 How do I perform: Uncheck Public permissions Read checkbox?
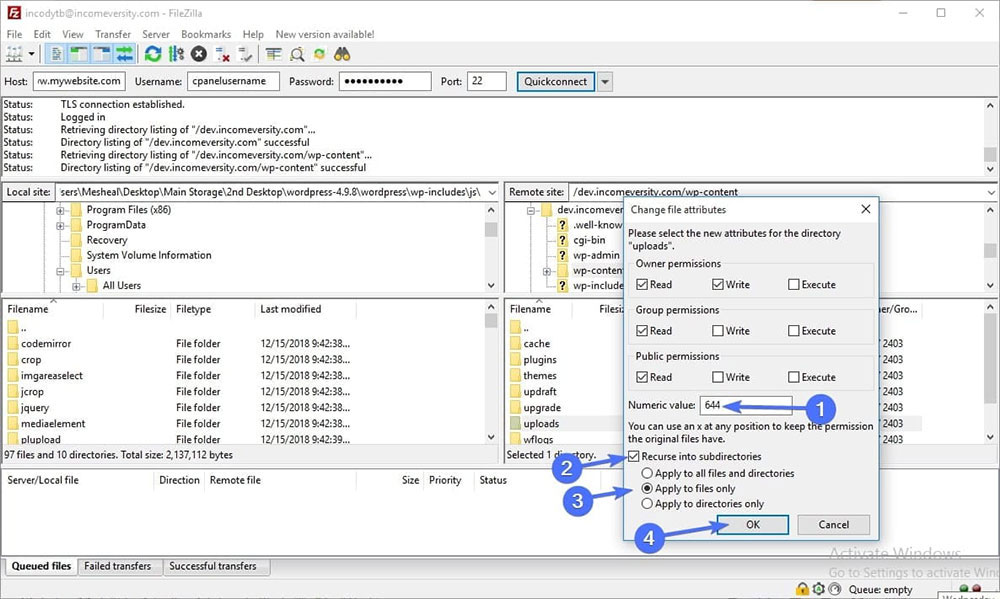click(x=642, y=377)
